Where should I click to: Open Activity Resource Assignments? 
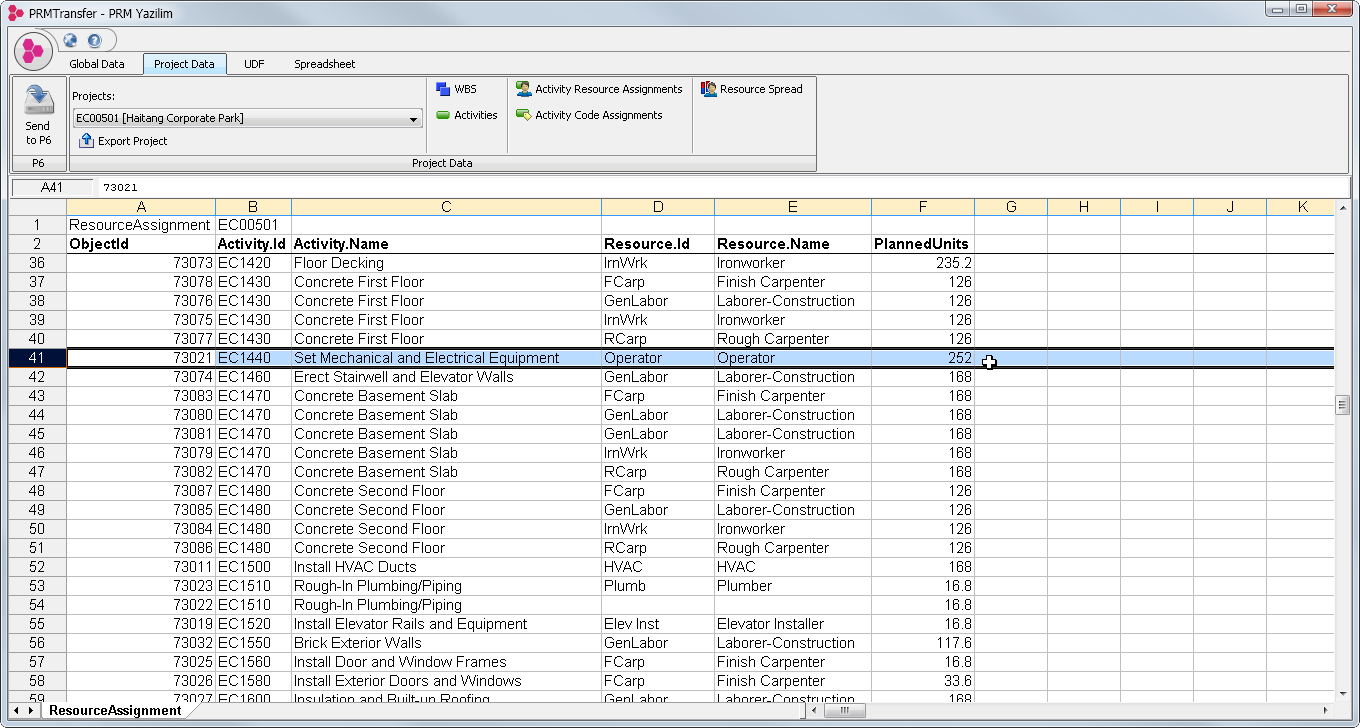pos(599,89)
